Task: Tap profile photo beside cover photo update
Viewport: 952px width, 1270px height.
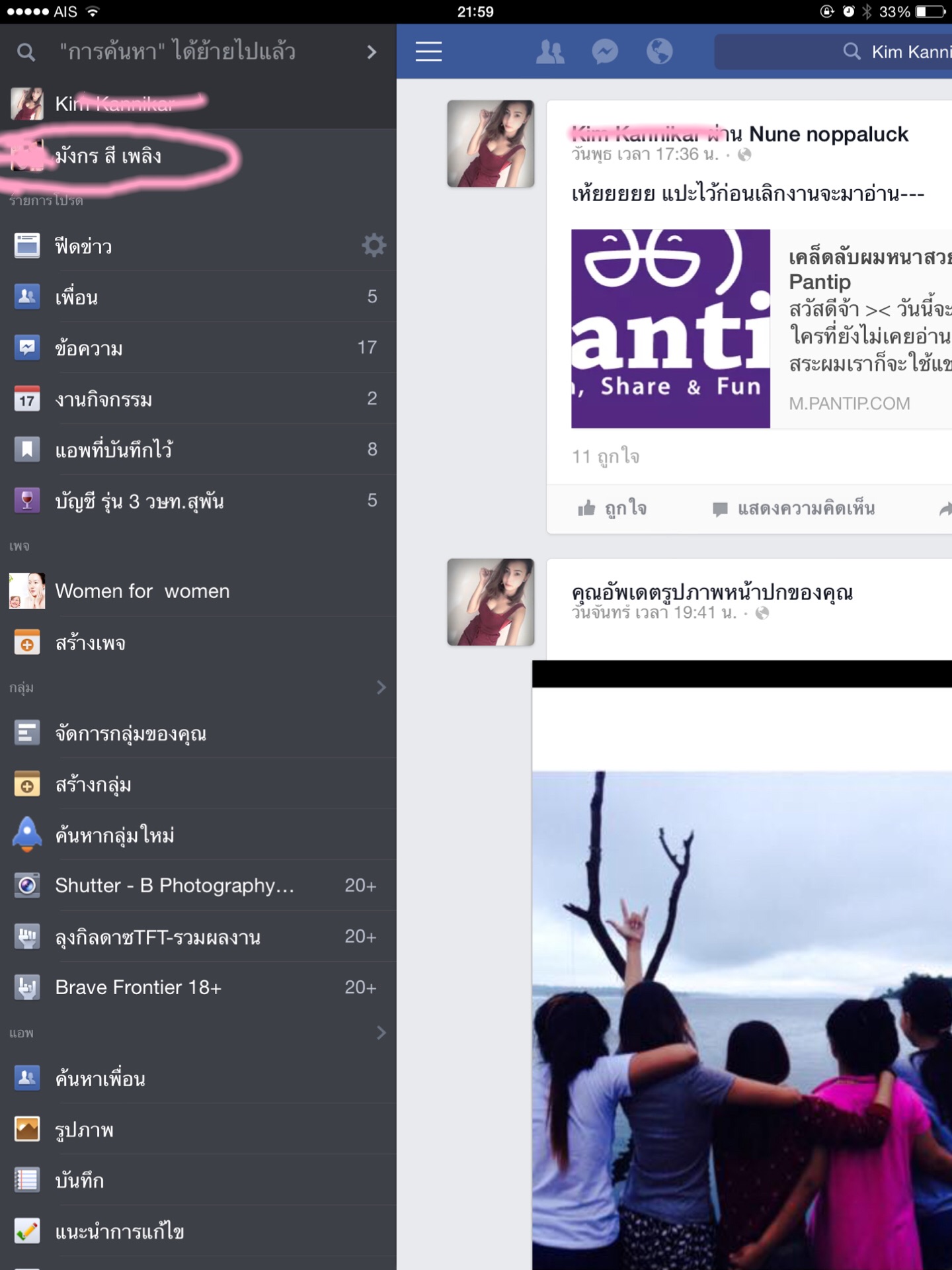Action: click(491, 602)
